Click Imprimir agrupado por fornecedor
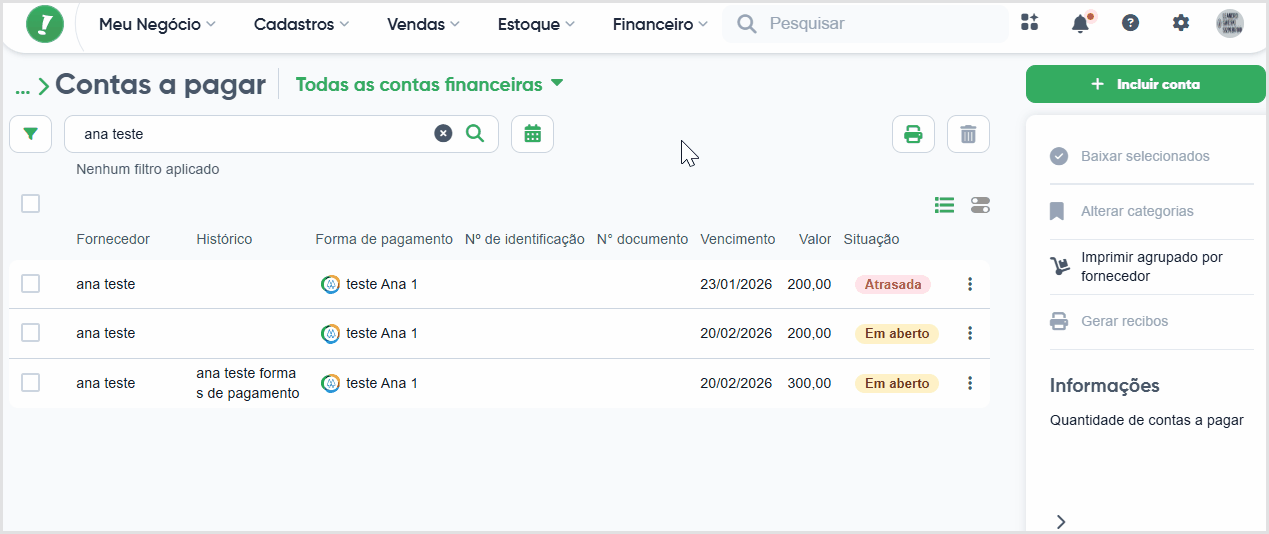Viewport: 1269px width, 534px height. coord(1151,267)
